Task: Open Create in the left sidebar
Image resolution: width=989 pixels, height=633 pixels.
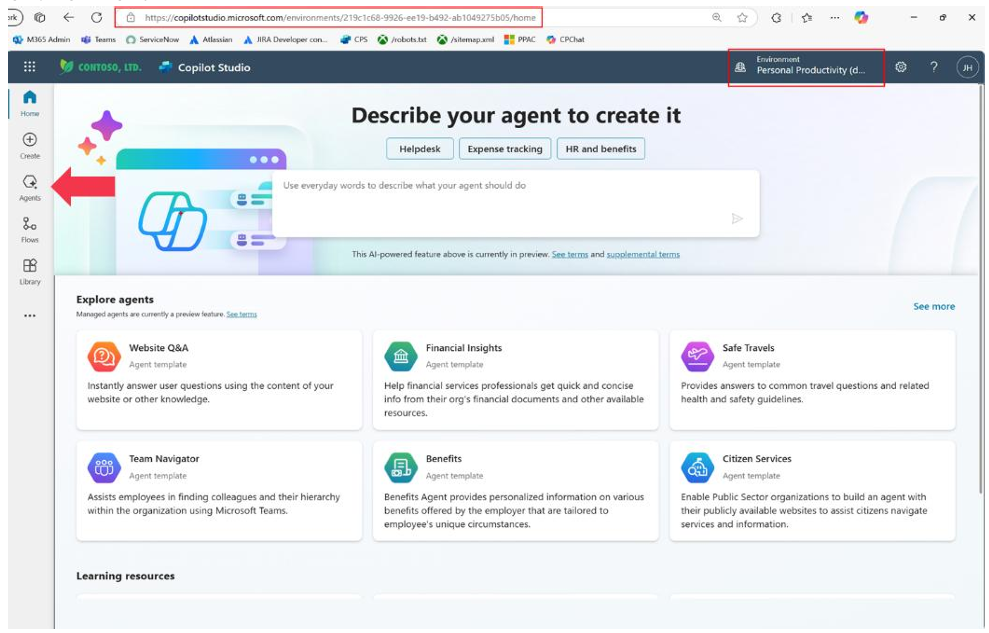Action: (x=30, y=146)
